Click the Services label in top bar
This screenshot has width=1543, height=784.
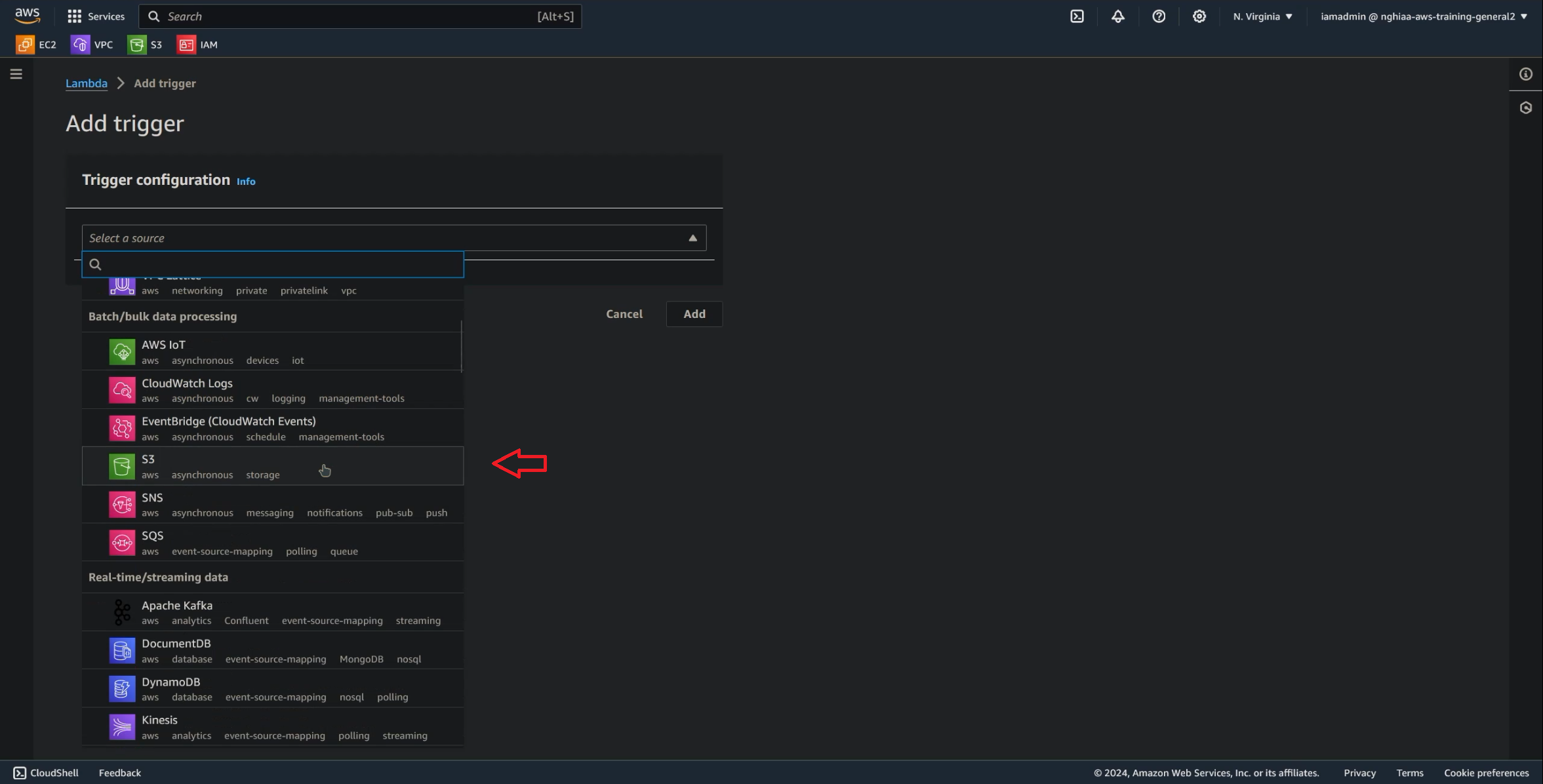(x=106, y=16)
